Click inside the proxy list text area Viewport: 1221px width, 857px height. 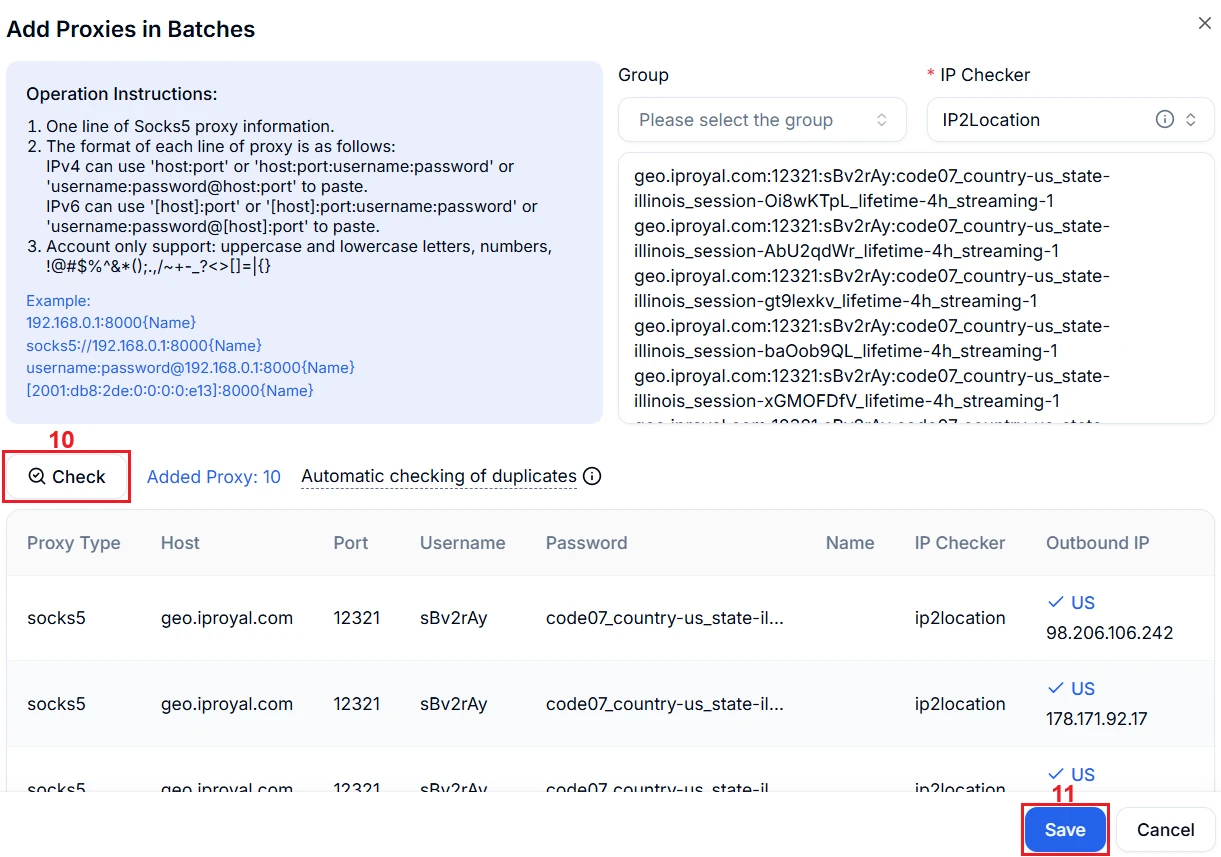(915, 288)
